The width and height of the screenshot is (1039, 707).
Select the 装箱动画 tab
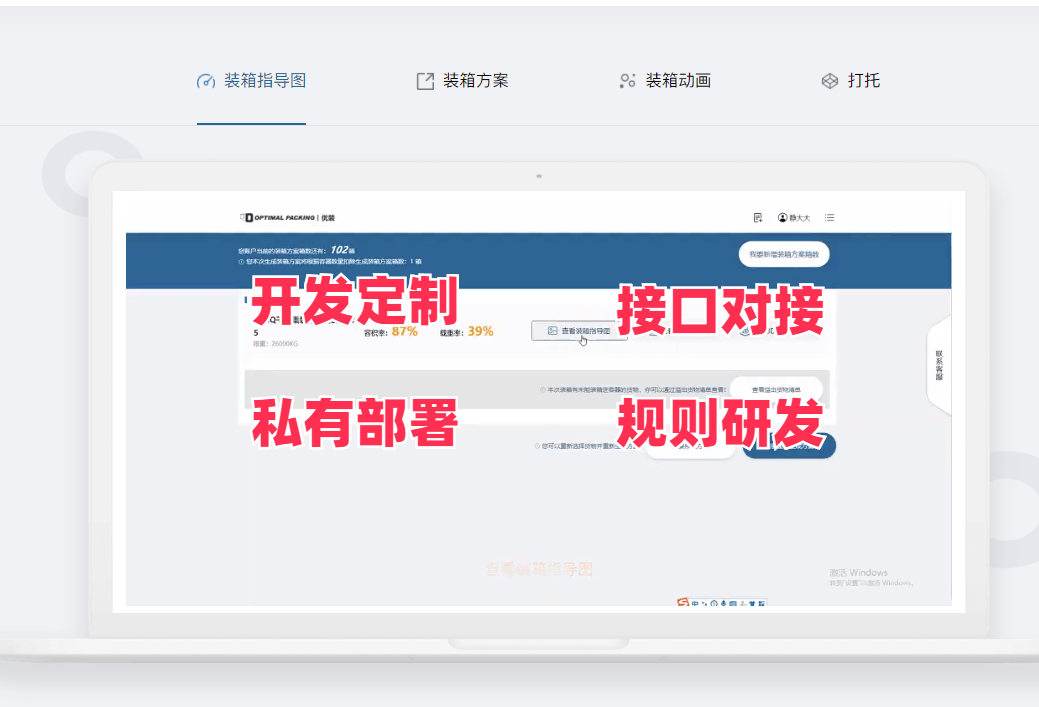click(x=677, y=81)
